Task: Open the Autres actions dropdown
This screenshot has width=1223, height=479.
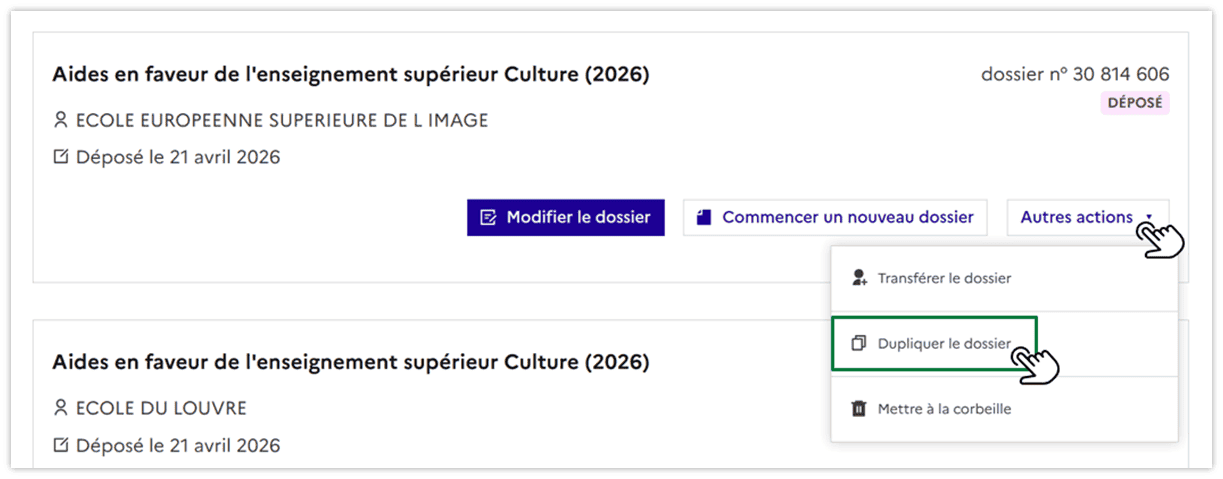Action: click(1077, 217)
